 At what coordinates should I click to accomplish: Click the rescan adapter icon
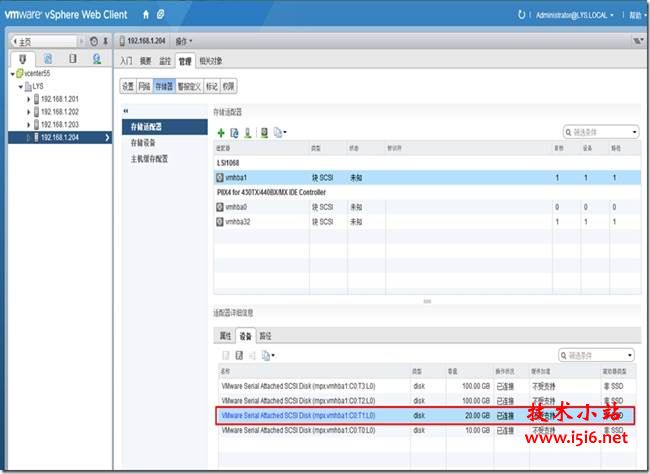pos(264,133)
